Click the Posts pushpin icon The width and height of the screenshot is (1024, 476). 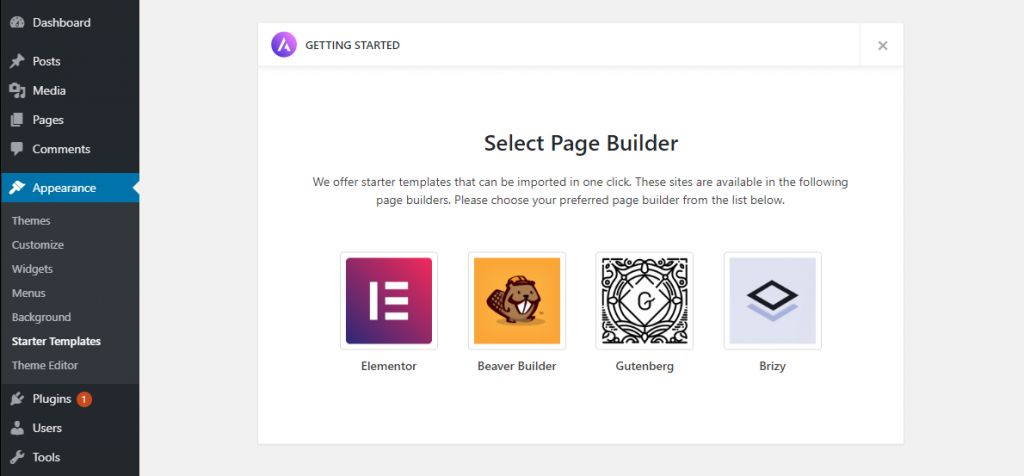[17, 61]
